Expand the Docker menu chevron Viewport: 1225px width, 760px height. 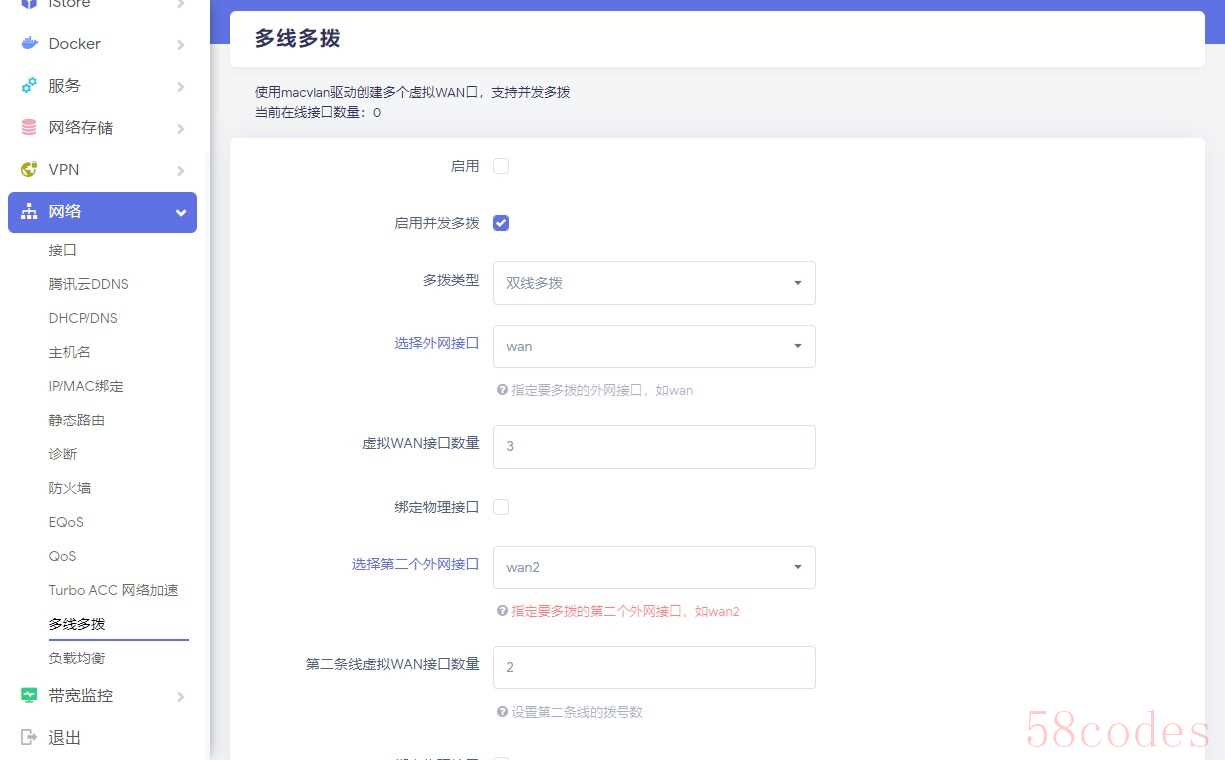click(x=181, y=44)
